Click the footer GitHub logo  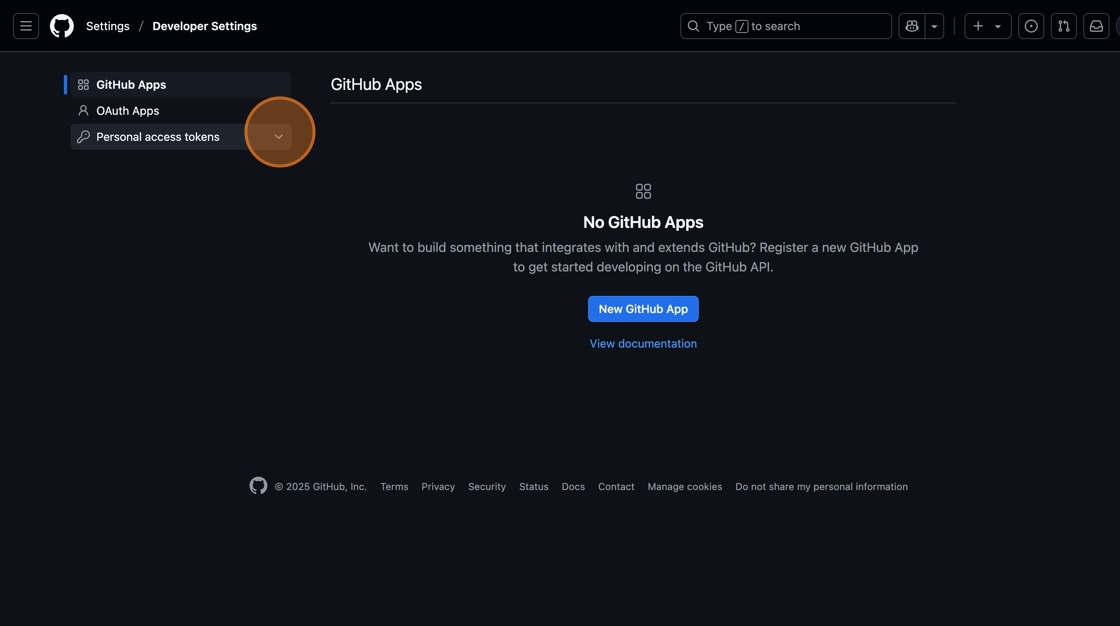[x=258, y=486]
